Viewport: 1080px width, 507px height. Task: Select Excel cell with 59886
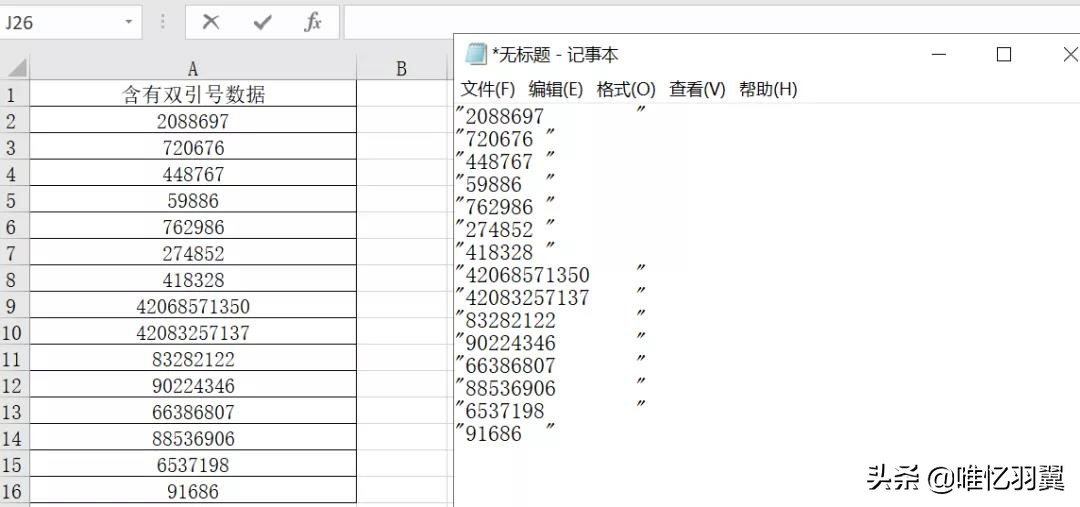click(x=193, y=200)
